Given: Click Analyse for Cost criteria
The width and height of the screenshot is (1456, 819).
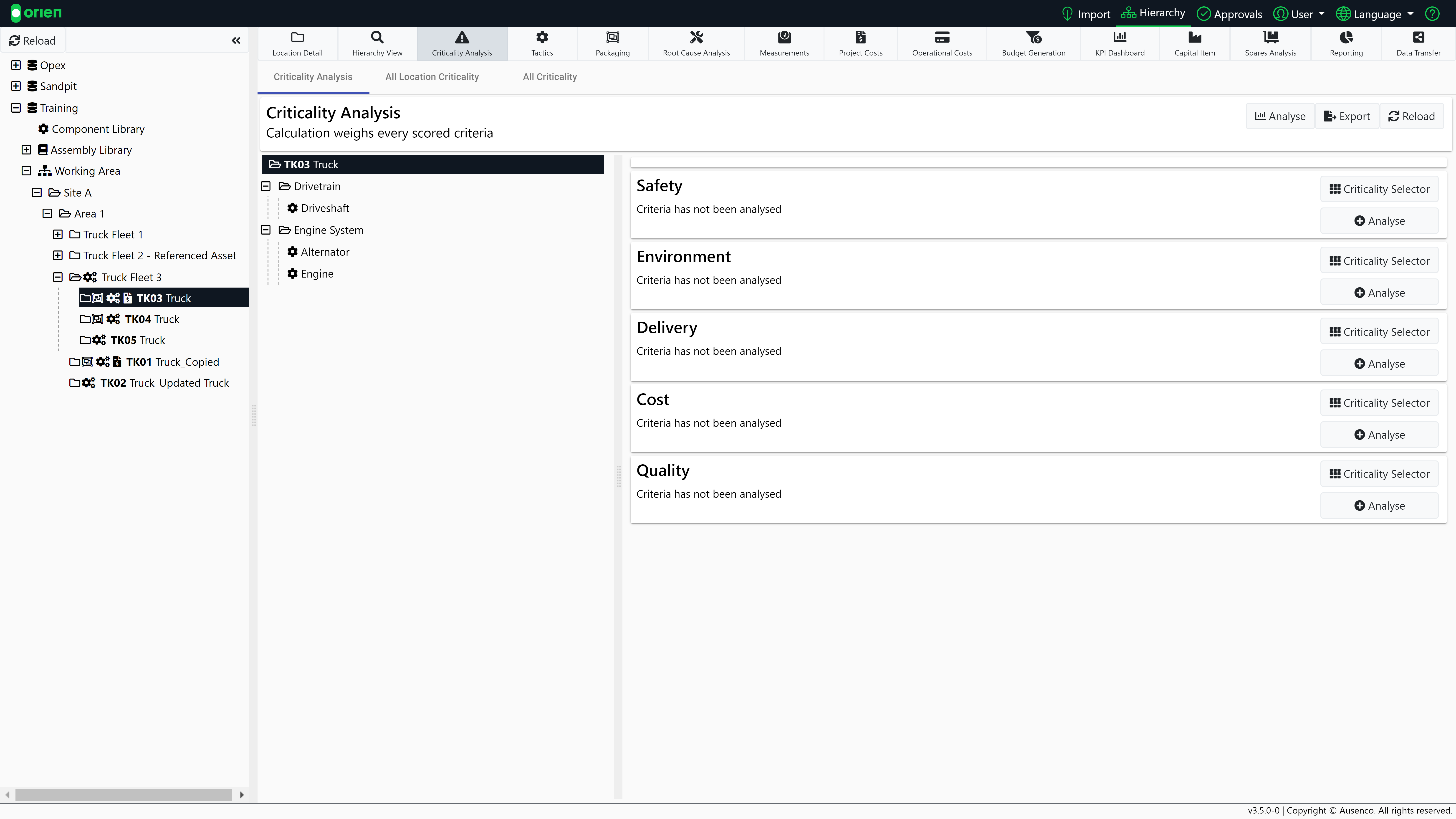Looking at the screenshot, I should point(1379,435).
